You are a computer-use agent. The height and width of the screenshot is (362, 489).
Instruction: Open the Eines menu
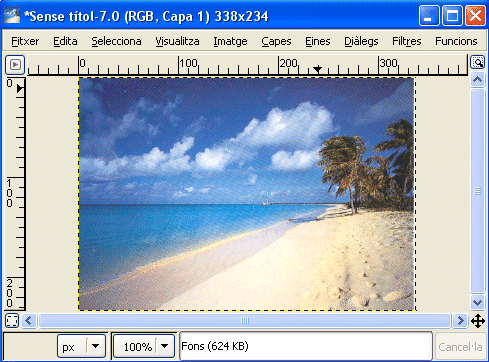point(318,41)
